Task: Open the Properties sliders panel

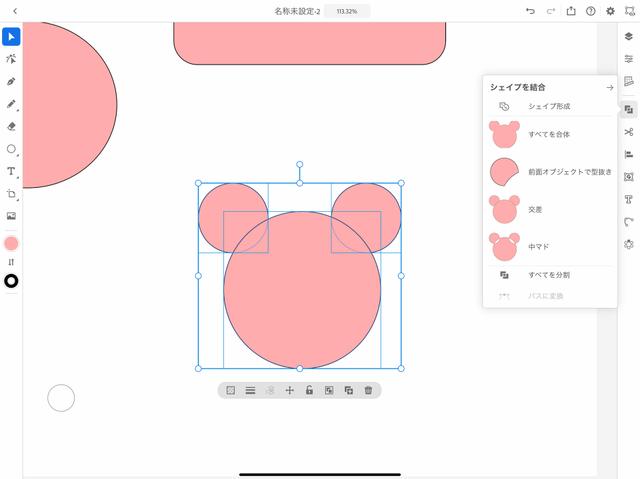Action: coord(629,59)
